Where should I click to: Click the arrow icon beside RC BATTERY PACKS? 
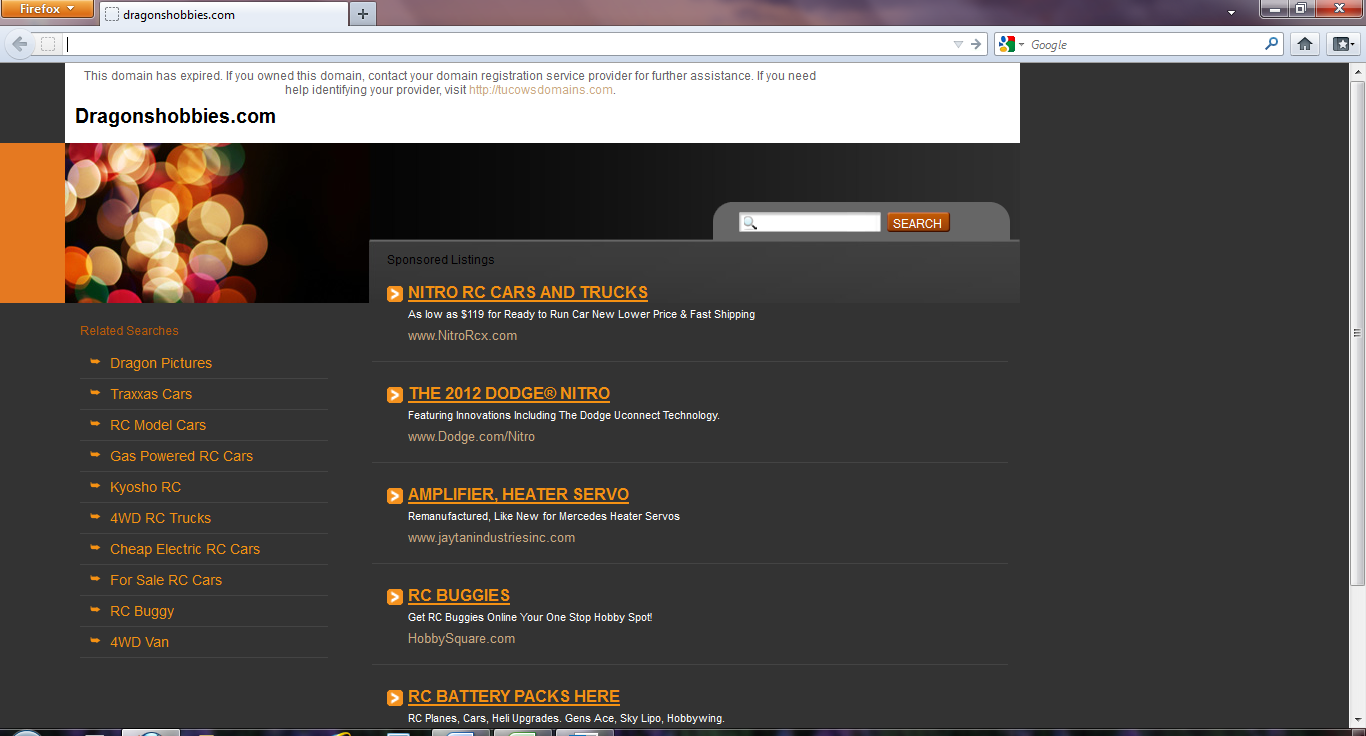click(395, 698)
